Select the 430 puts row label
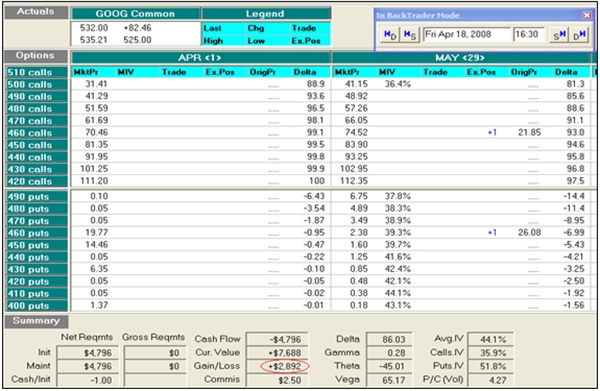This screenshot has width=600, height=391. point(36,269)
